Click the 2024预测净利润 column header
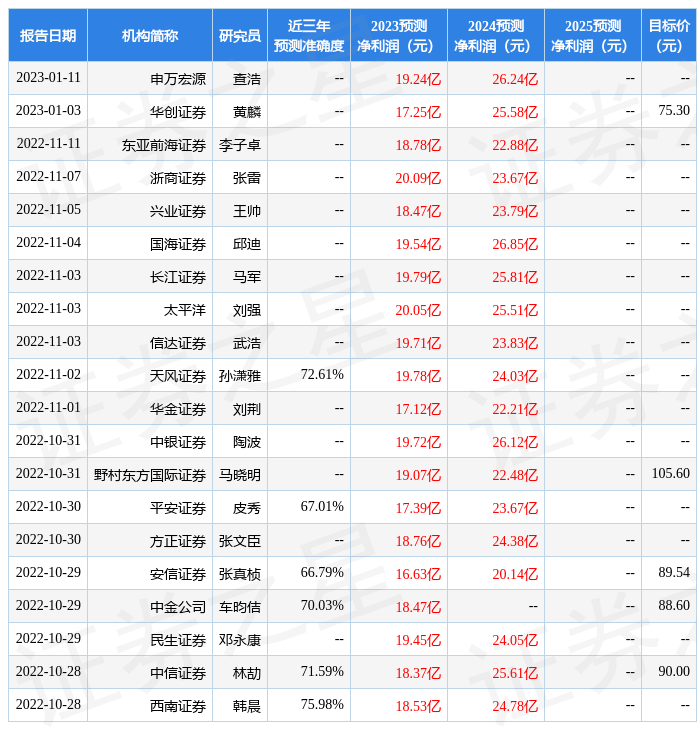 coord(496,35)
